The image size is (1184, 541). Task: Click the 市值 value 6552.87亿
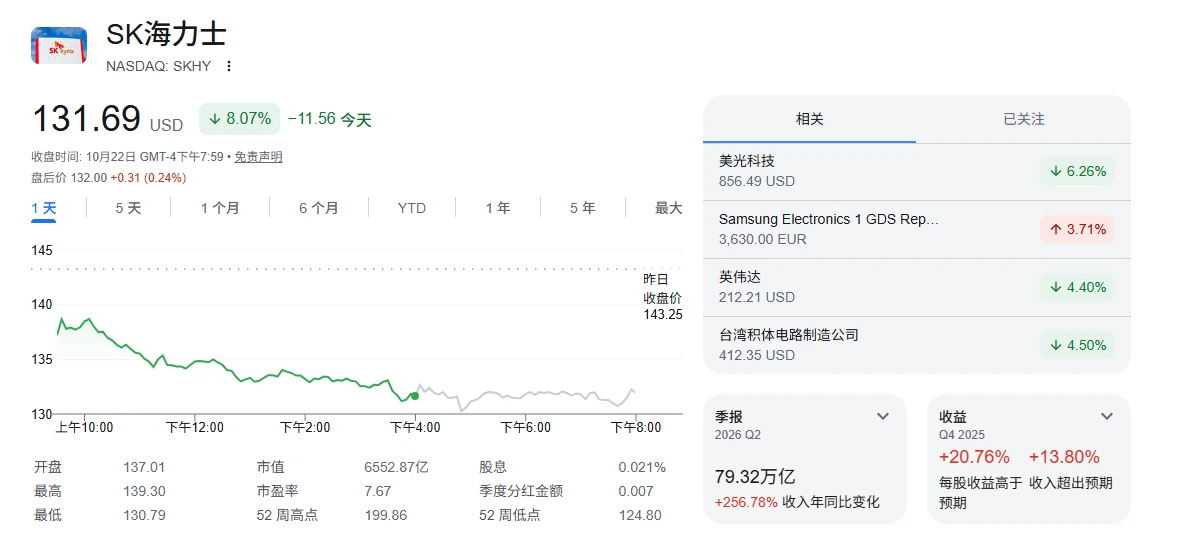click(x=396, y=468)
